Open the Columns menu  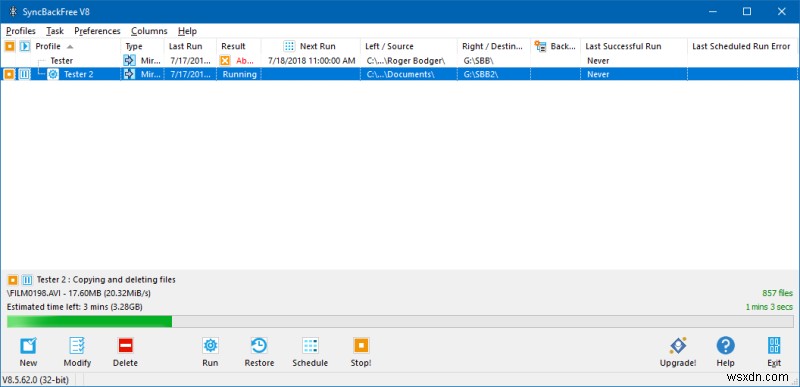(x=149, y=31)
